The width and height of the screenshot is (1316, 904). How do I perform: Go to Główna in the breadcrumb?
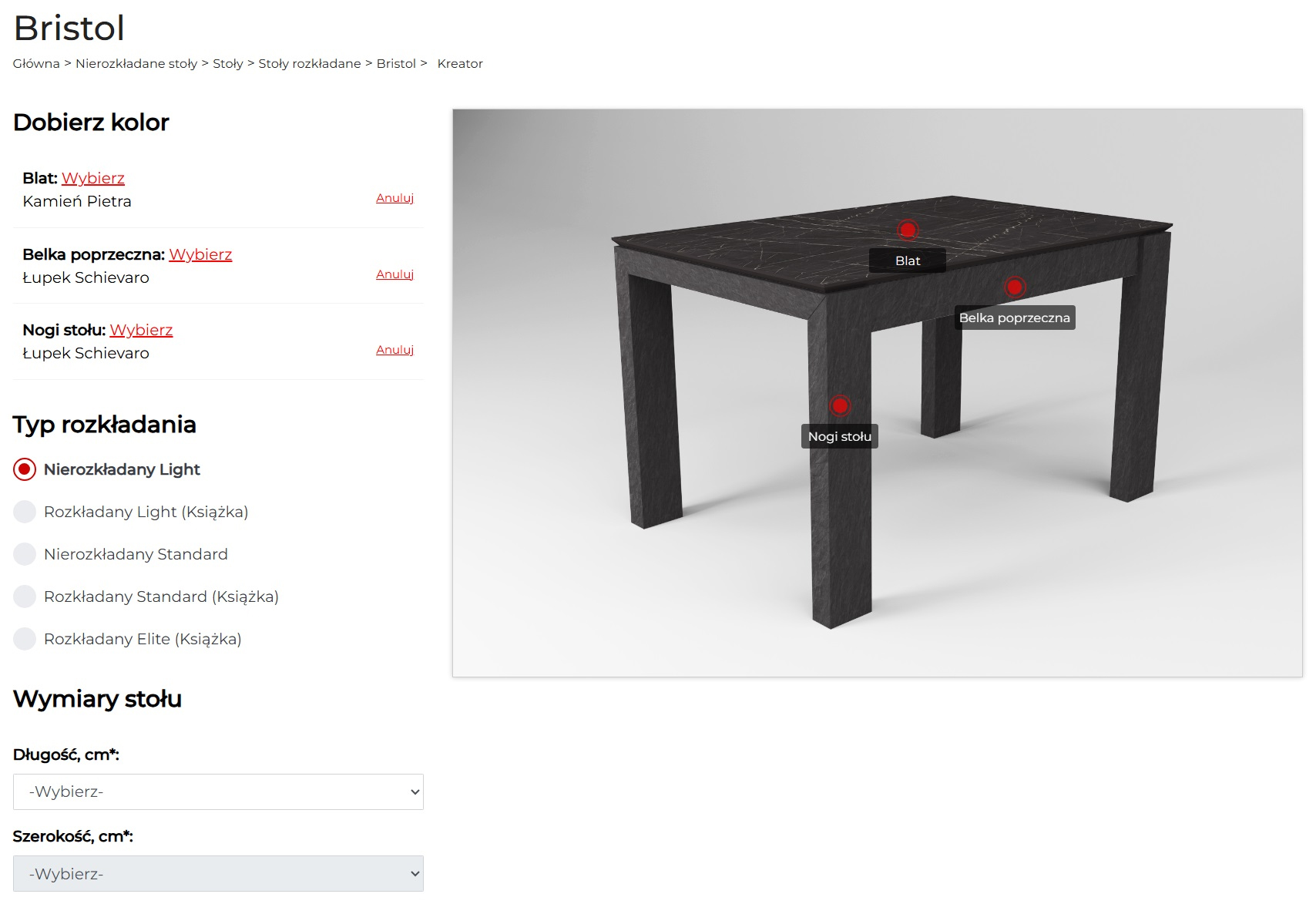click(x=36, y=63)
